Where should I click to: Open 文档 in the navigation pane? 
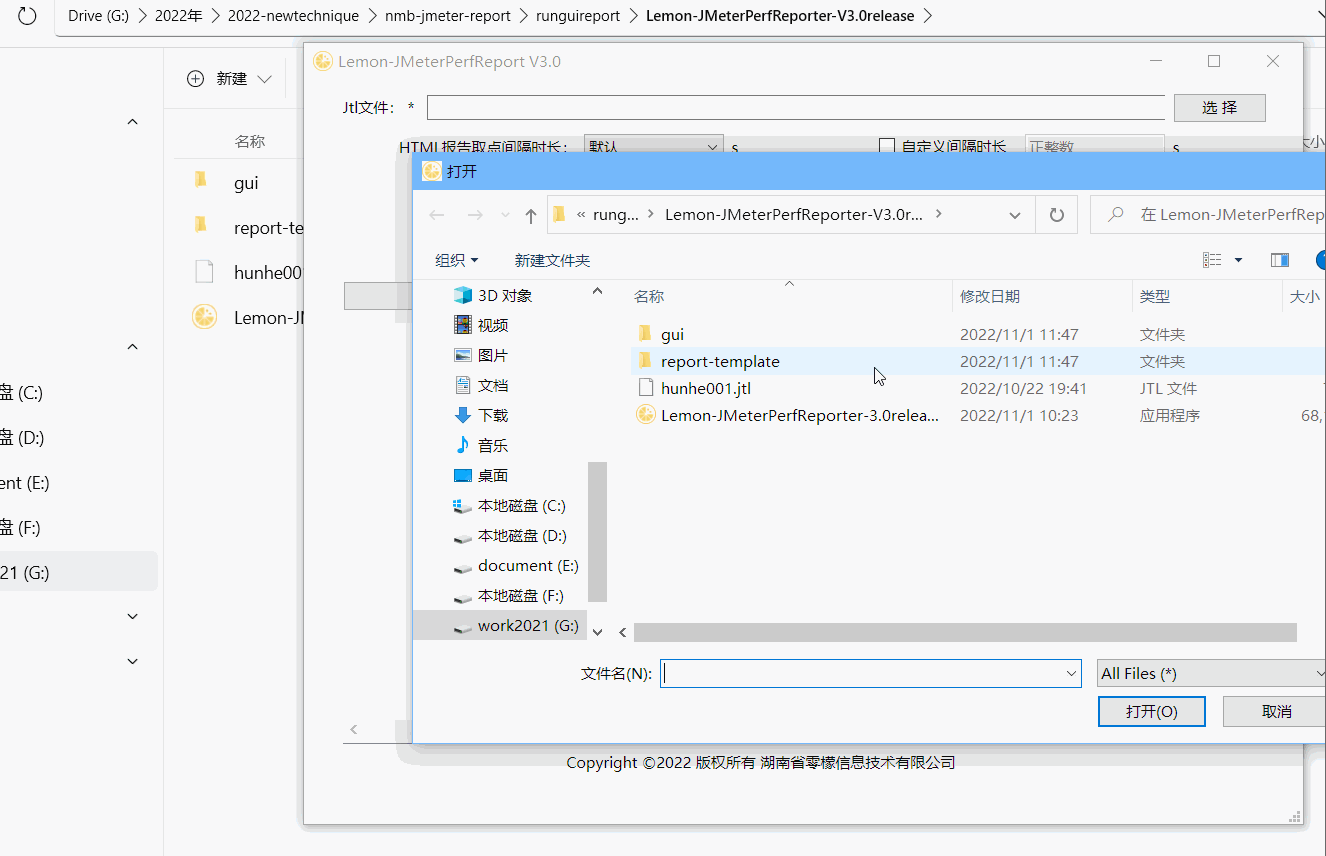pos(482,385)
